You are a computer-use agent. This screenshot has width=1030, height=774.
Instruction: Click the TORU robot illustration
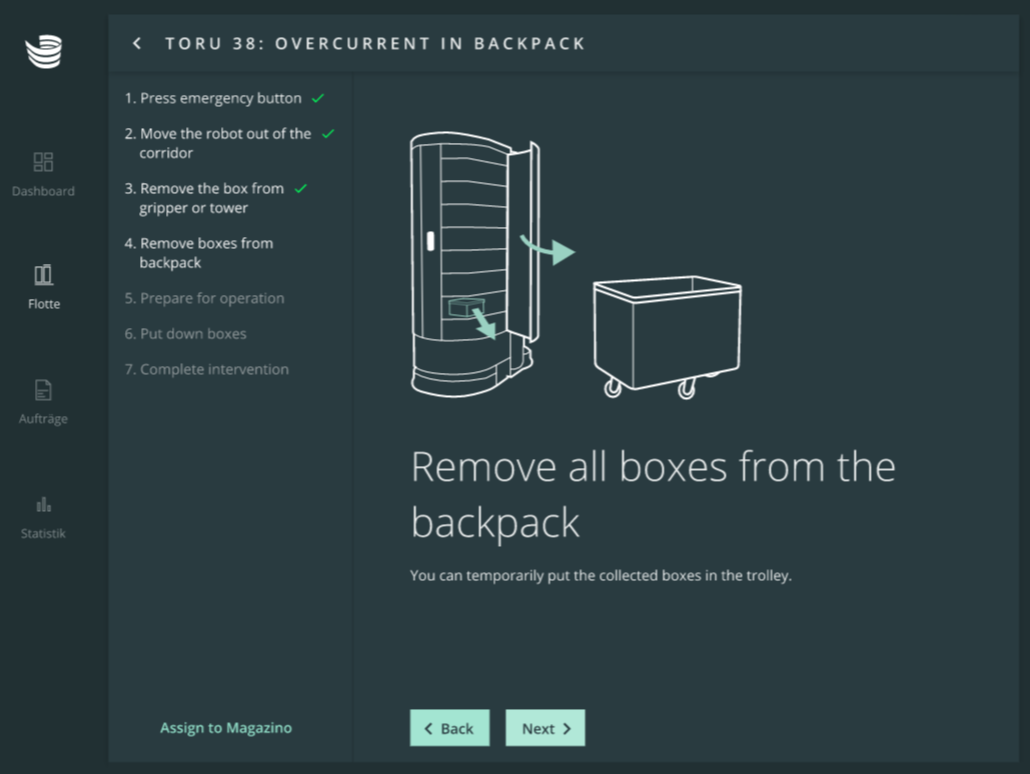[x=472, y=265]
